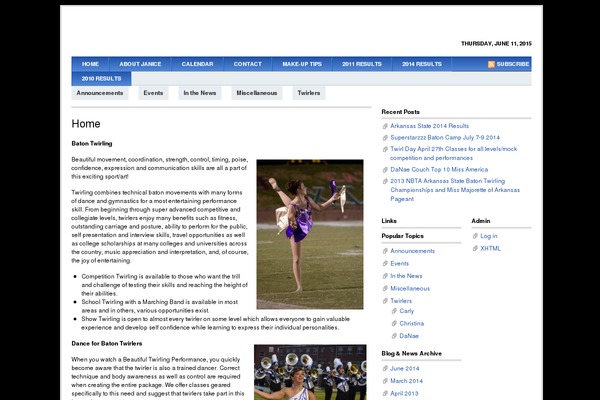
Task: Open the DaNae twirler link
Action: tap(409, 336)
